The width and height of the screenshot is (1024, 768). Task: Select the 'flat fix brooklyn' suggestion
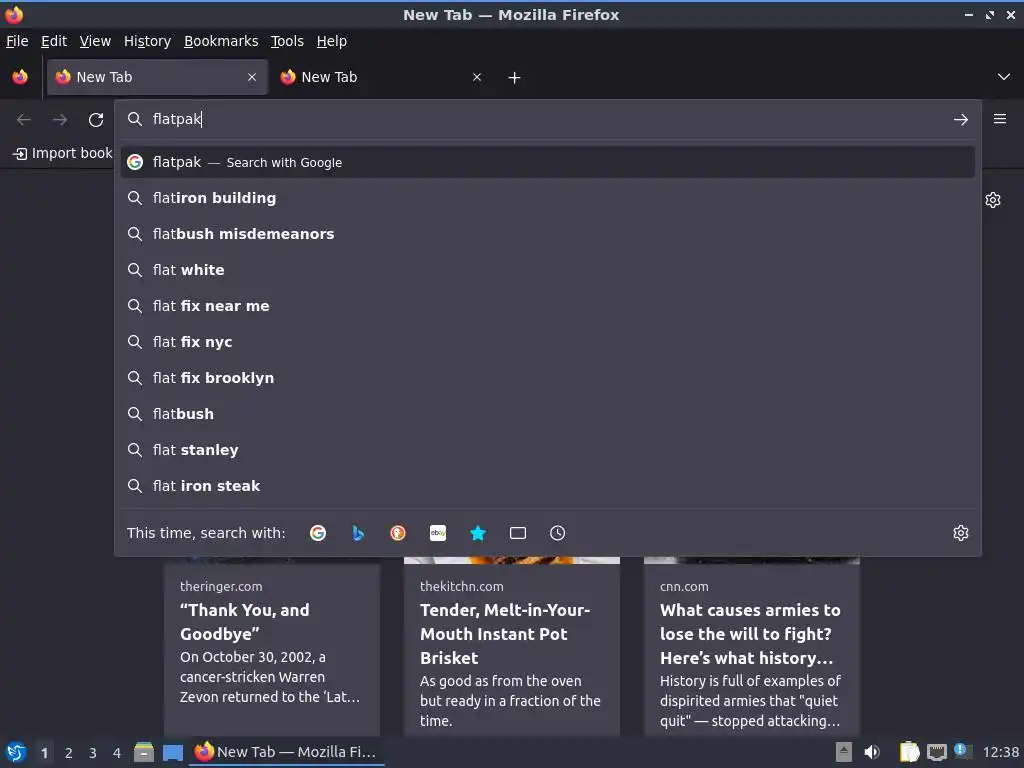click(x=547, y=377)
